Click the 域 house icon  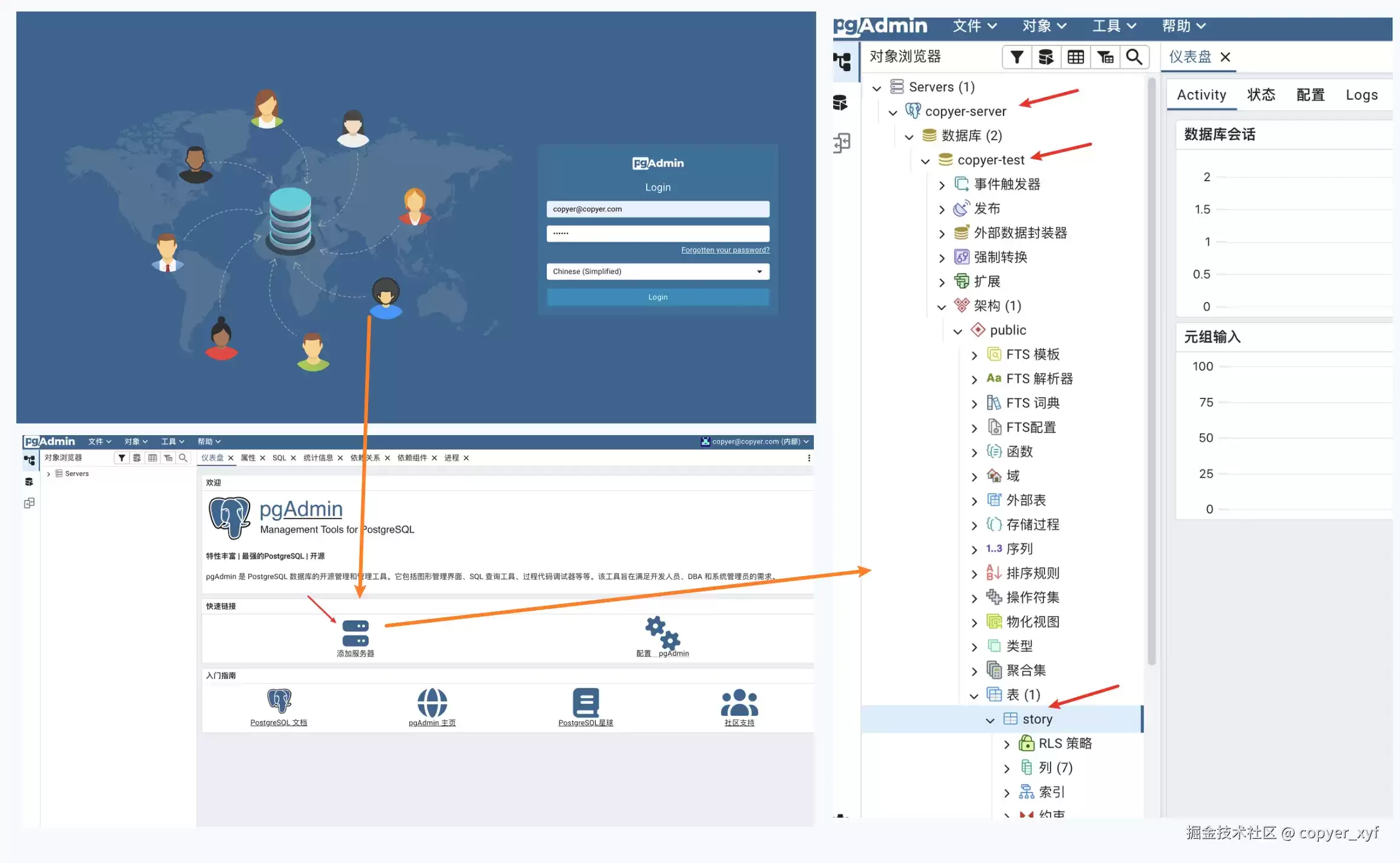tap(994, 476)
